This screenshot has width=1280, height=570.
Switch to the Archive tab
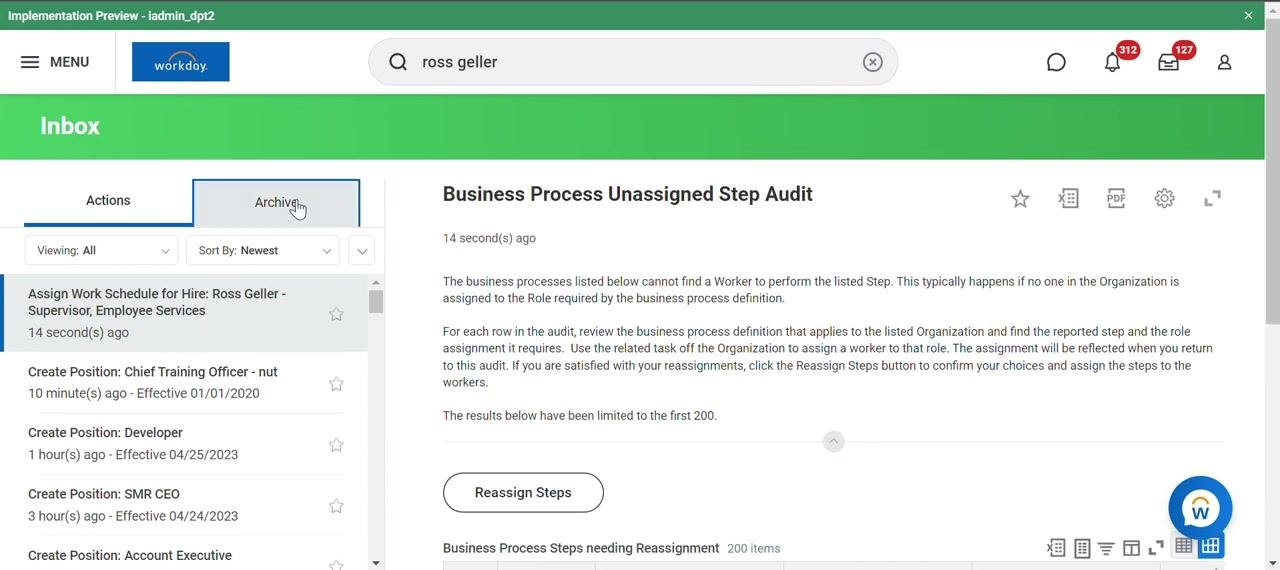coord(276,203)
